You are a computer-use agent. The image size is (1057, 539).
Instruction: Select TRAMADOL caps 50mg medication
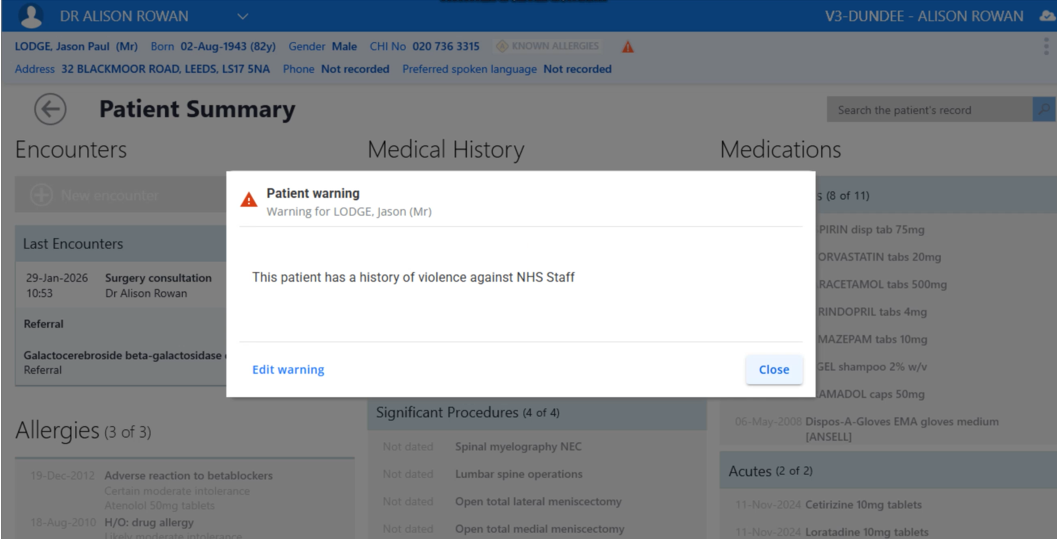(870, 394)
